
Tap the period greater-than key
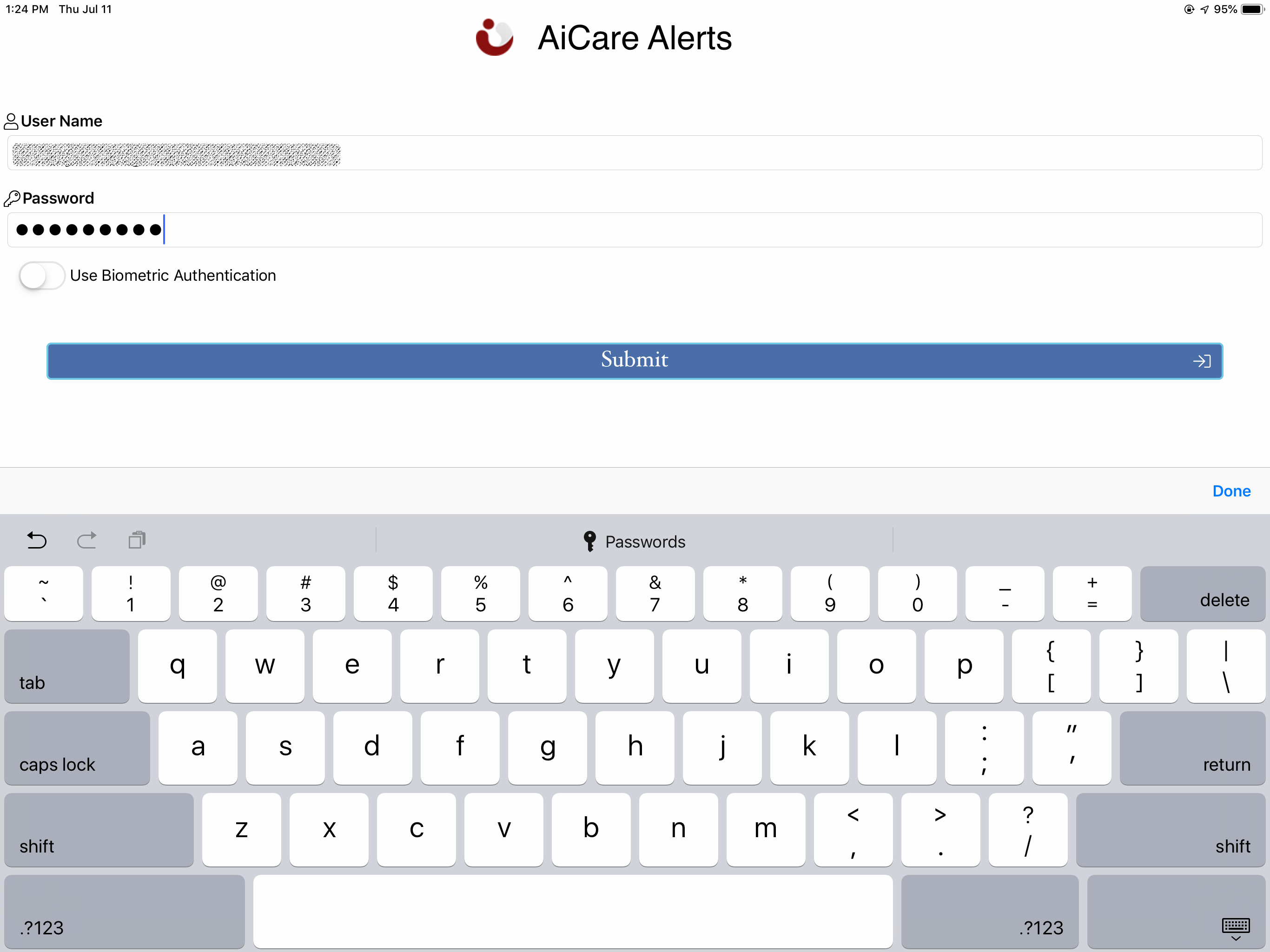940,830
